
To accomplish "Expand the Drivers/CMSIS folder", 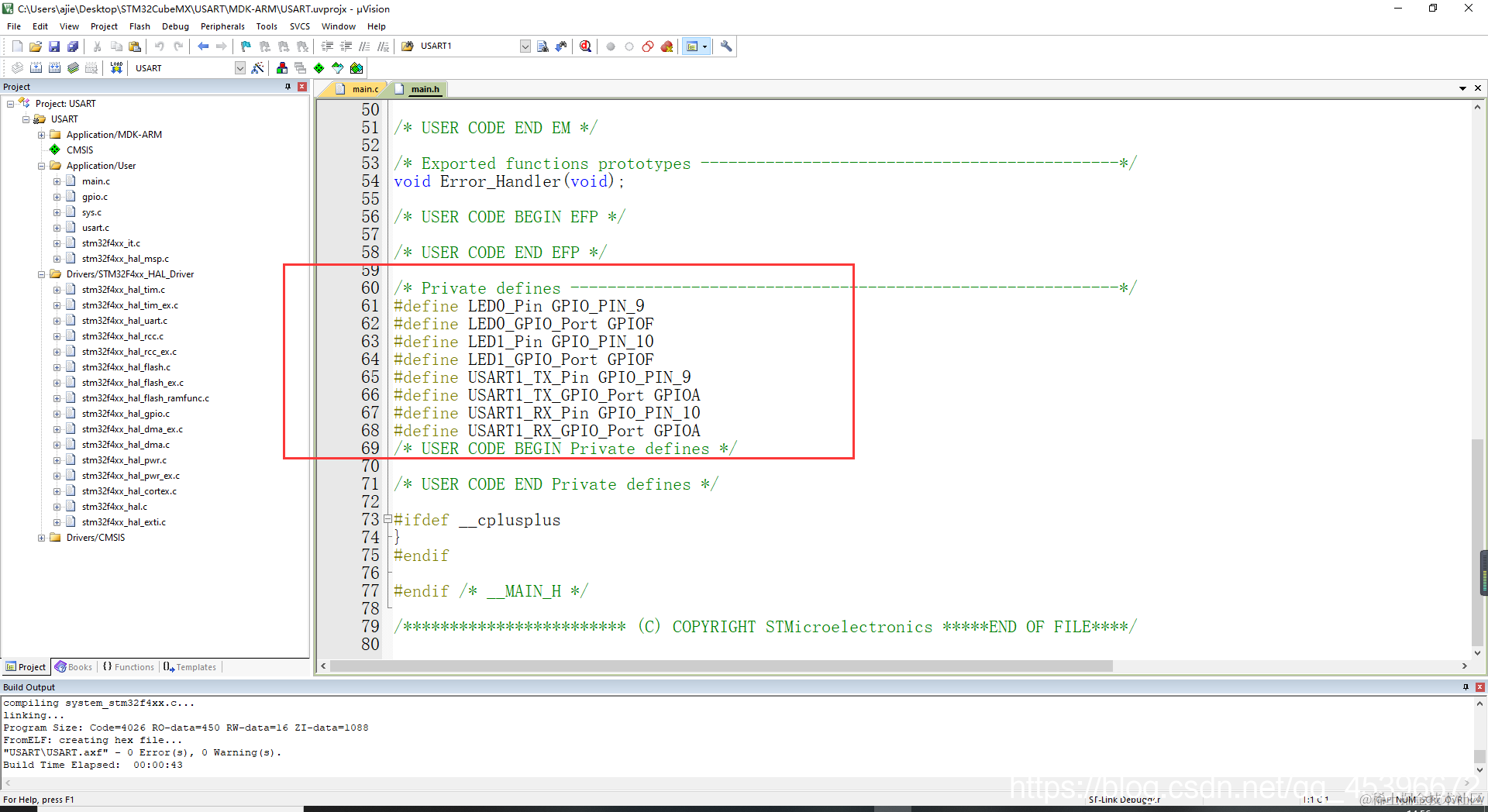I will (x=41, y=538).
